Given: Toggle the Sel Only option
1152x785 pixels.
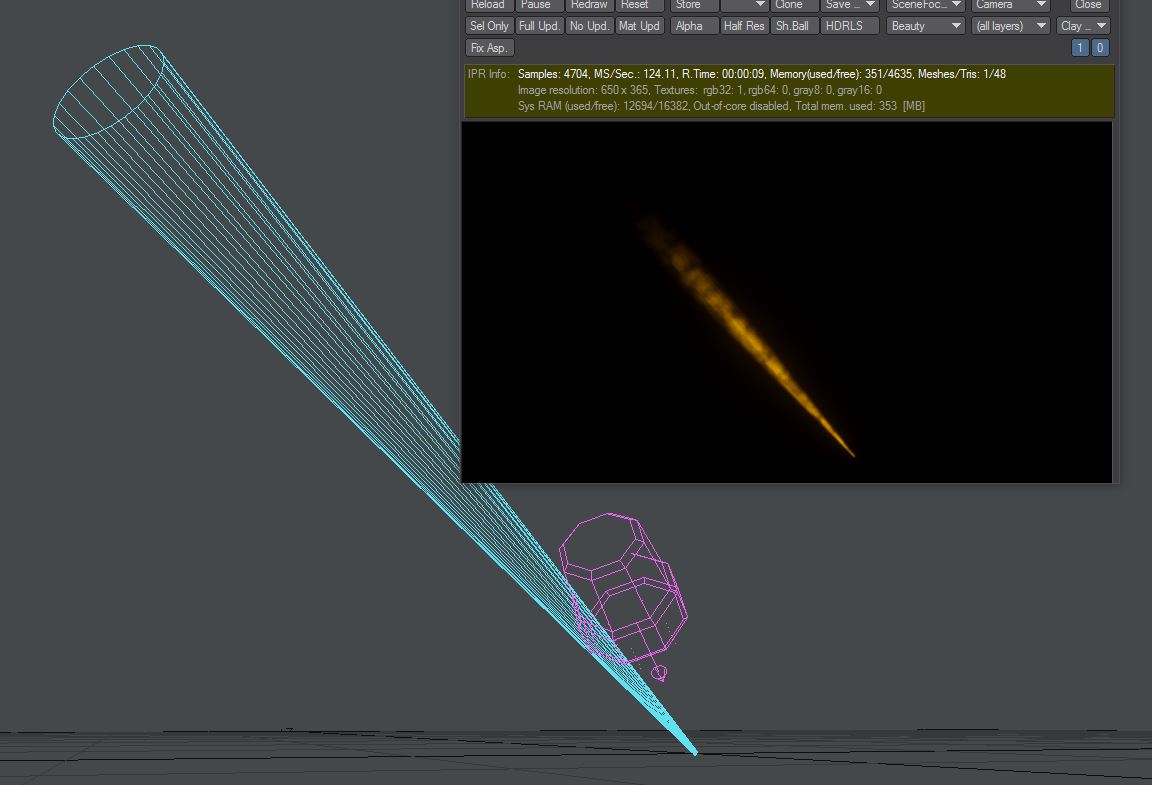Looking at the screenshot, I should coord(489,26).
